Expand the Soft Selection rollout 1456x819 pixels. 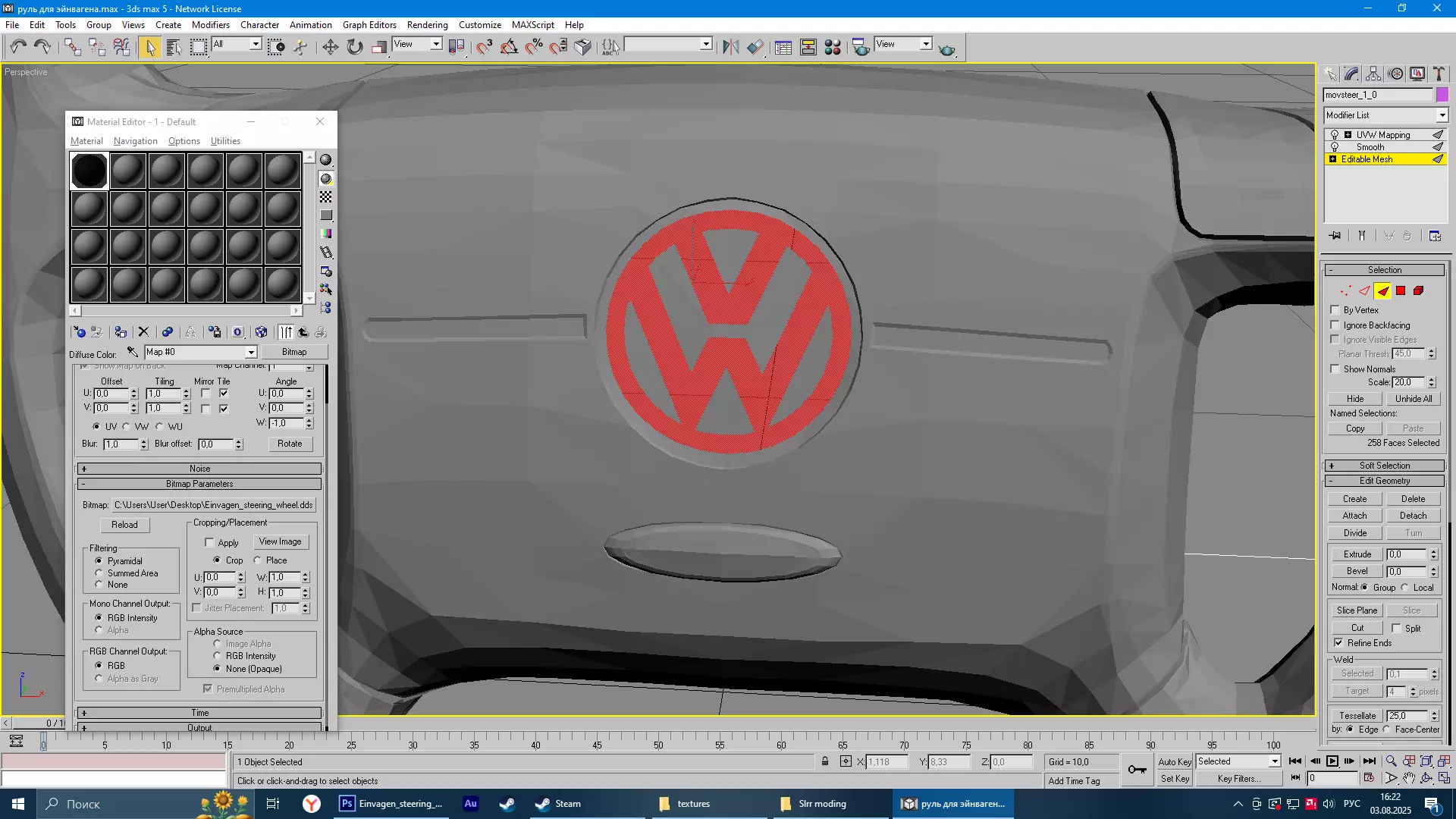tap(1384, 466)
